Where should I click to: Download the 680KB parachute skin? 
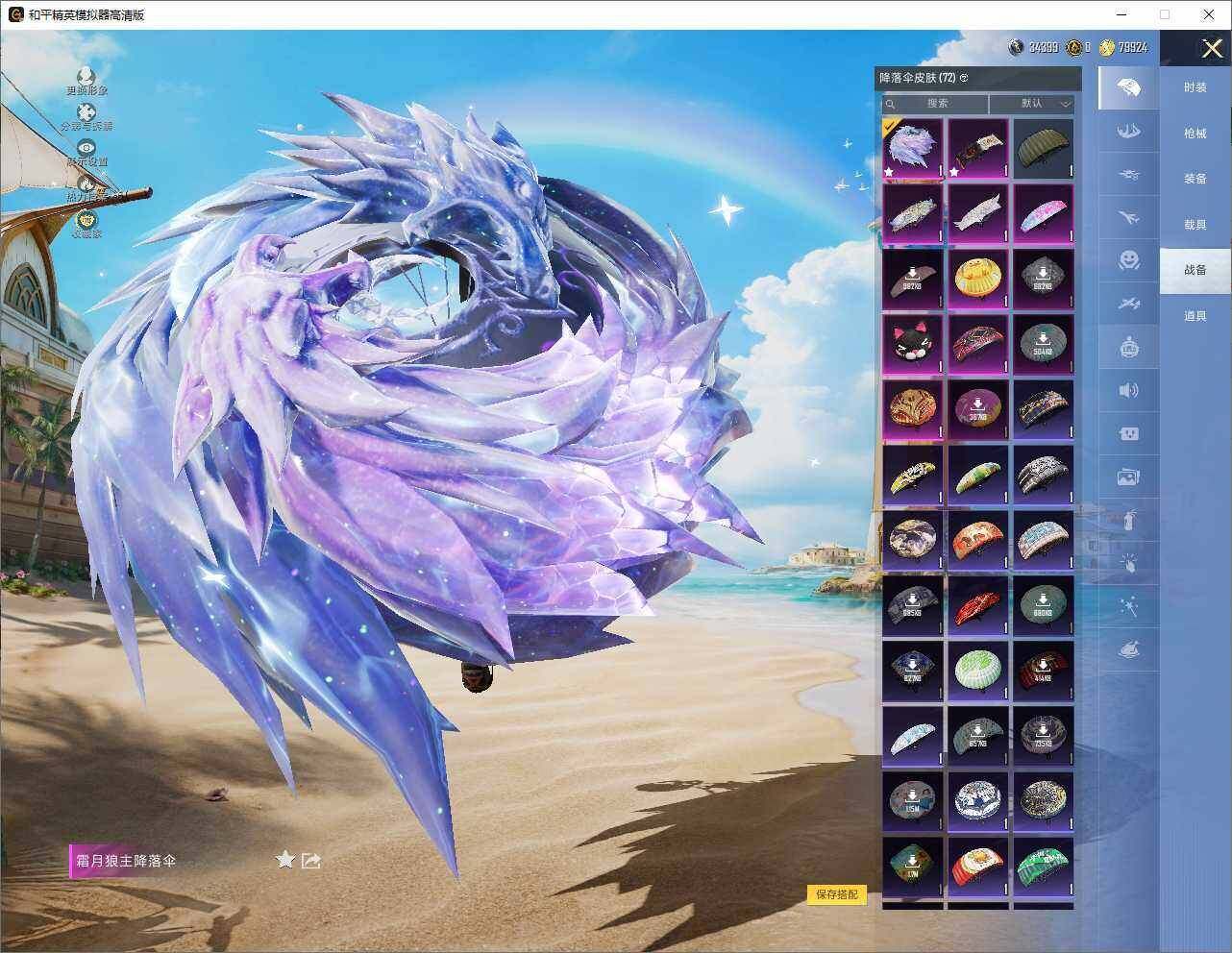coord(1044,606)
